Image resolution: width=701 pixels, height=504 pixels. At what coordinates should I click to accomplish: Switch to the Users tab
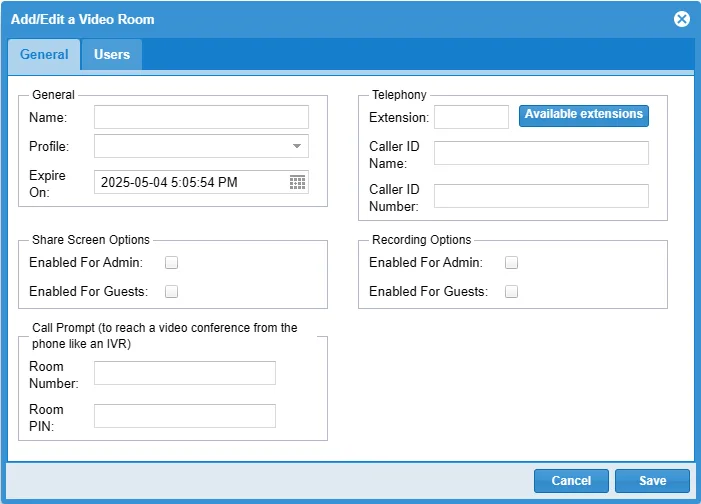coord(112,55)
